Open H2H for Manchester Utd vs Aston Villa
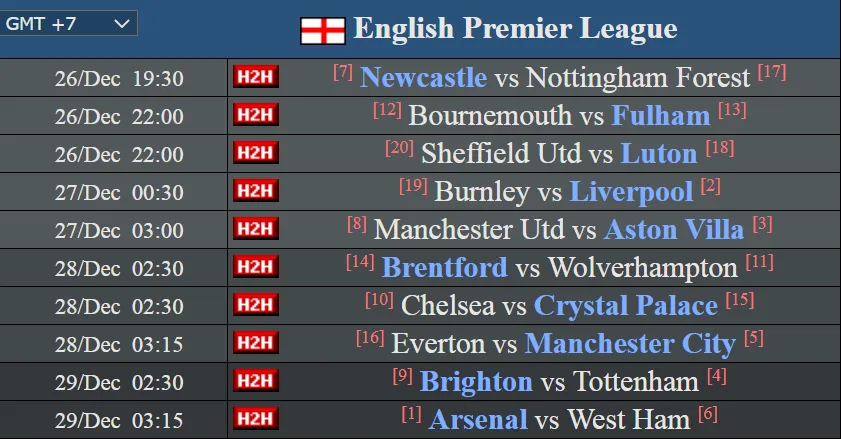Image resolution: width=841 pixels, height=439 pixels. (256, 229)
